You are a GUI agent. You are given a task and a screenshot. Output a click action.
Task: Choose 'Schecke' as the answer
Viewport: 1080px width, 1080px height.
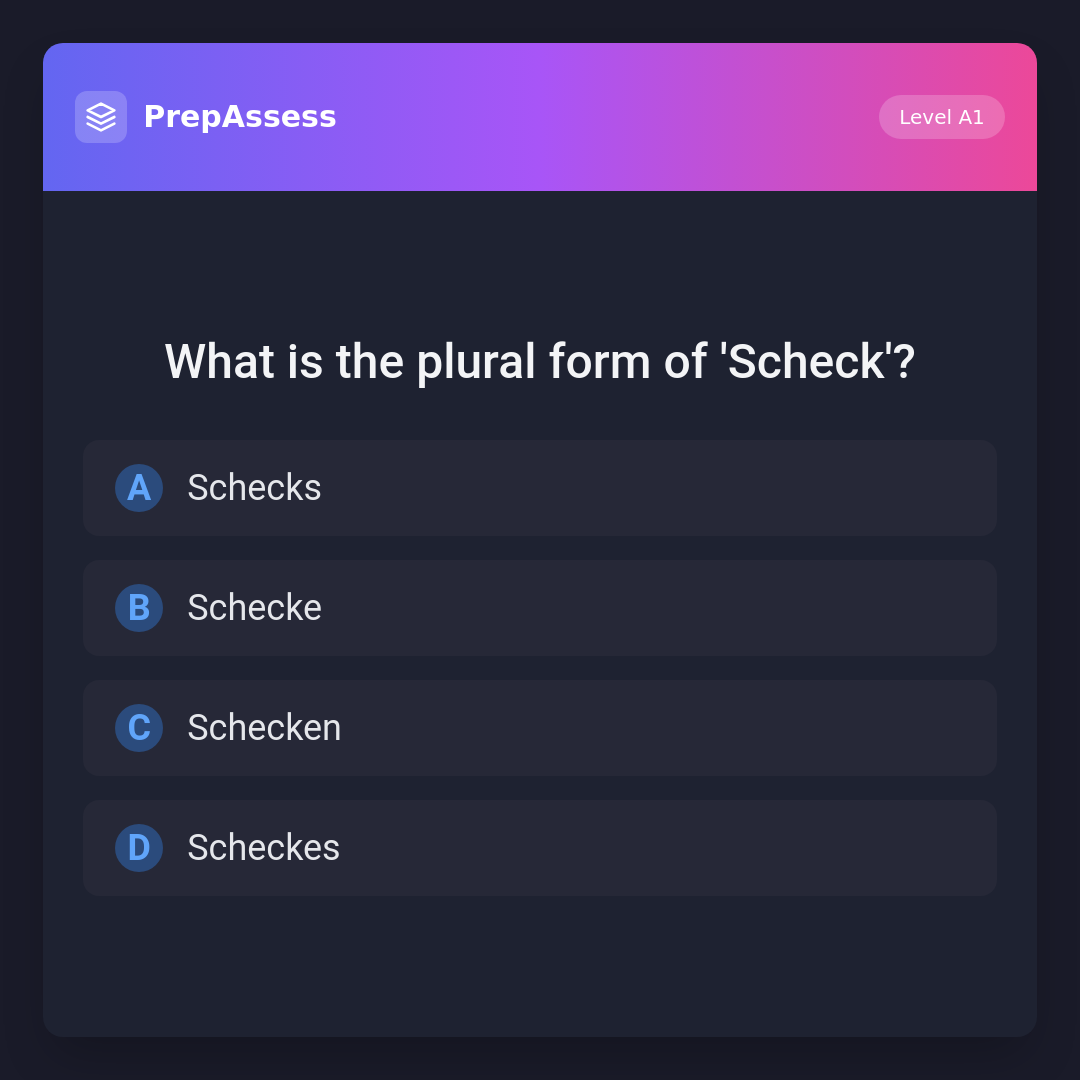coord(540,608)
